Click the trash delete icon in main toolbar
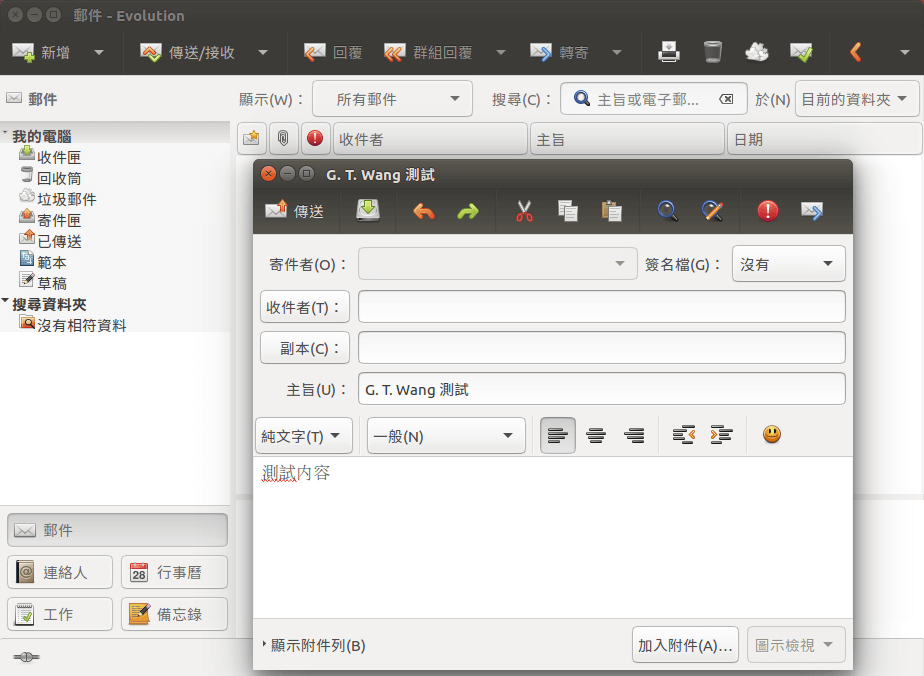This screenshot has width=924, height=676. pyautogui.click(x=713, y=52)
